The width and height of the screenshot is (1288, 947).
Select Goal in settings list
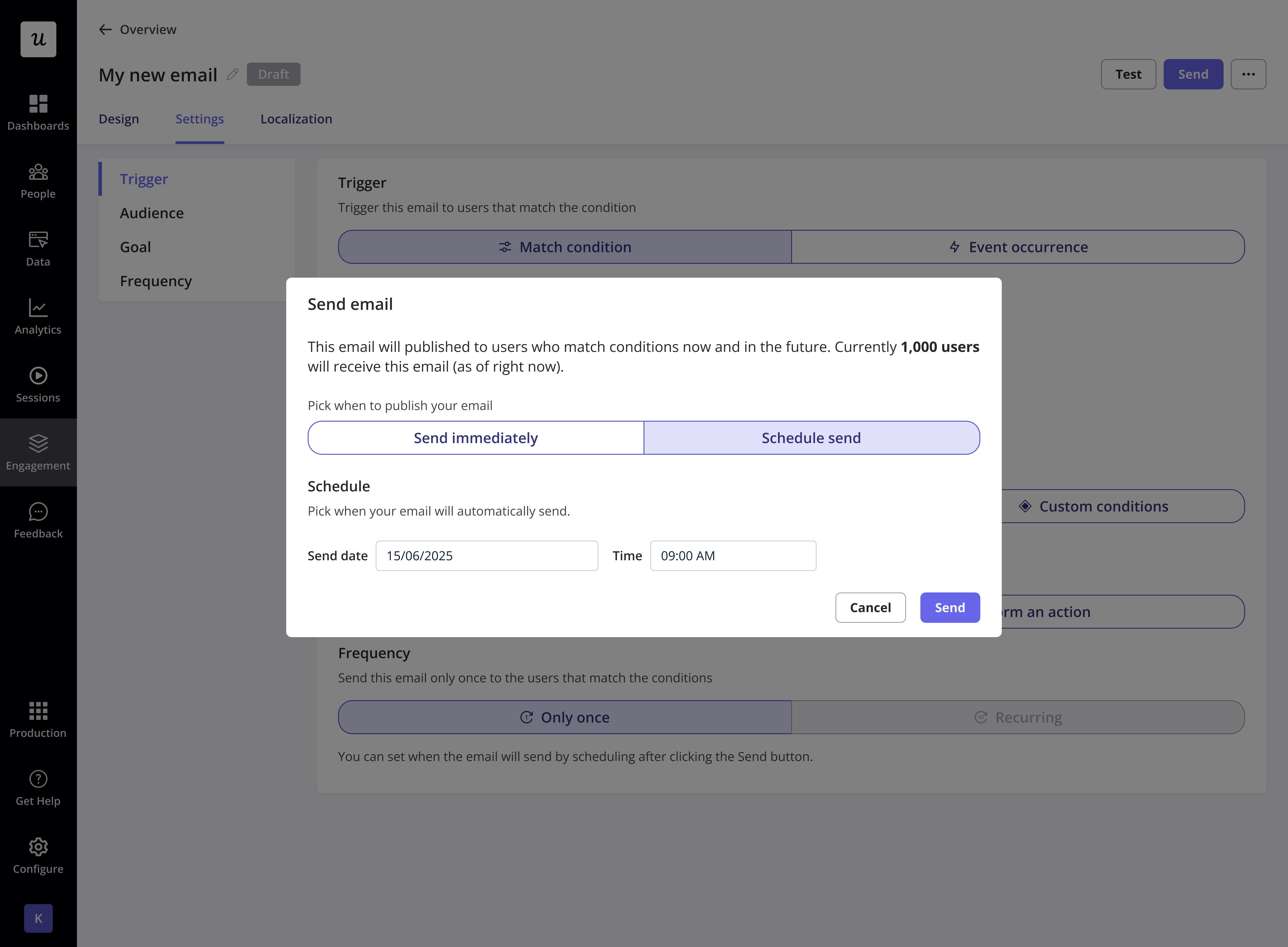pos(197,247)
